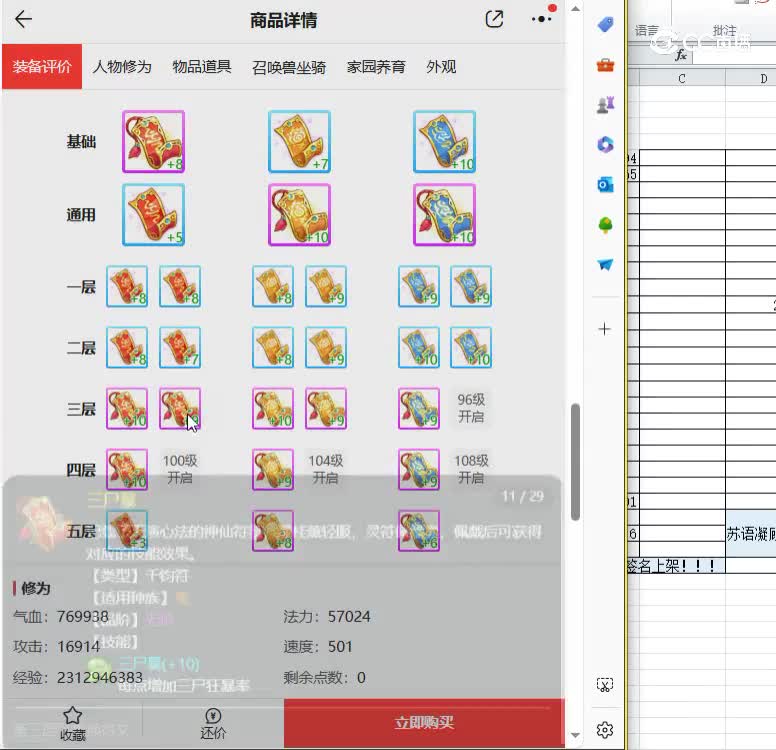
Task: Select the 通用 row blue talisman +10
Action: click(444, 215)
